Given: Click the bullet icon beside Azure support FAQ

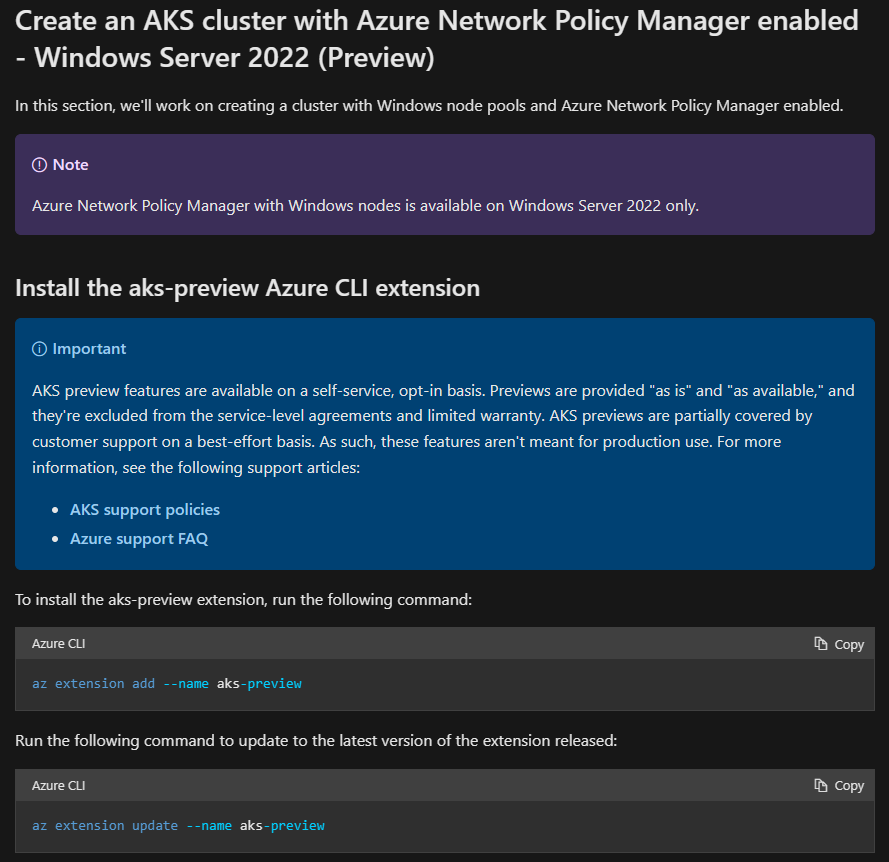Looking at the screenshot, I should click(57, 539).
